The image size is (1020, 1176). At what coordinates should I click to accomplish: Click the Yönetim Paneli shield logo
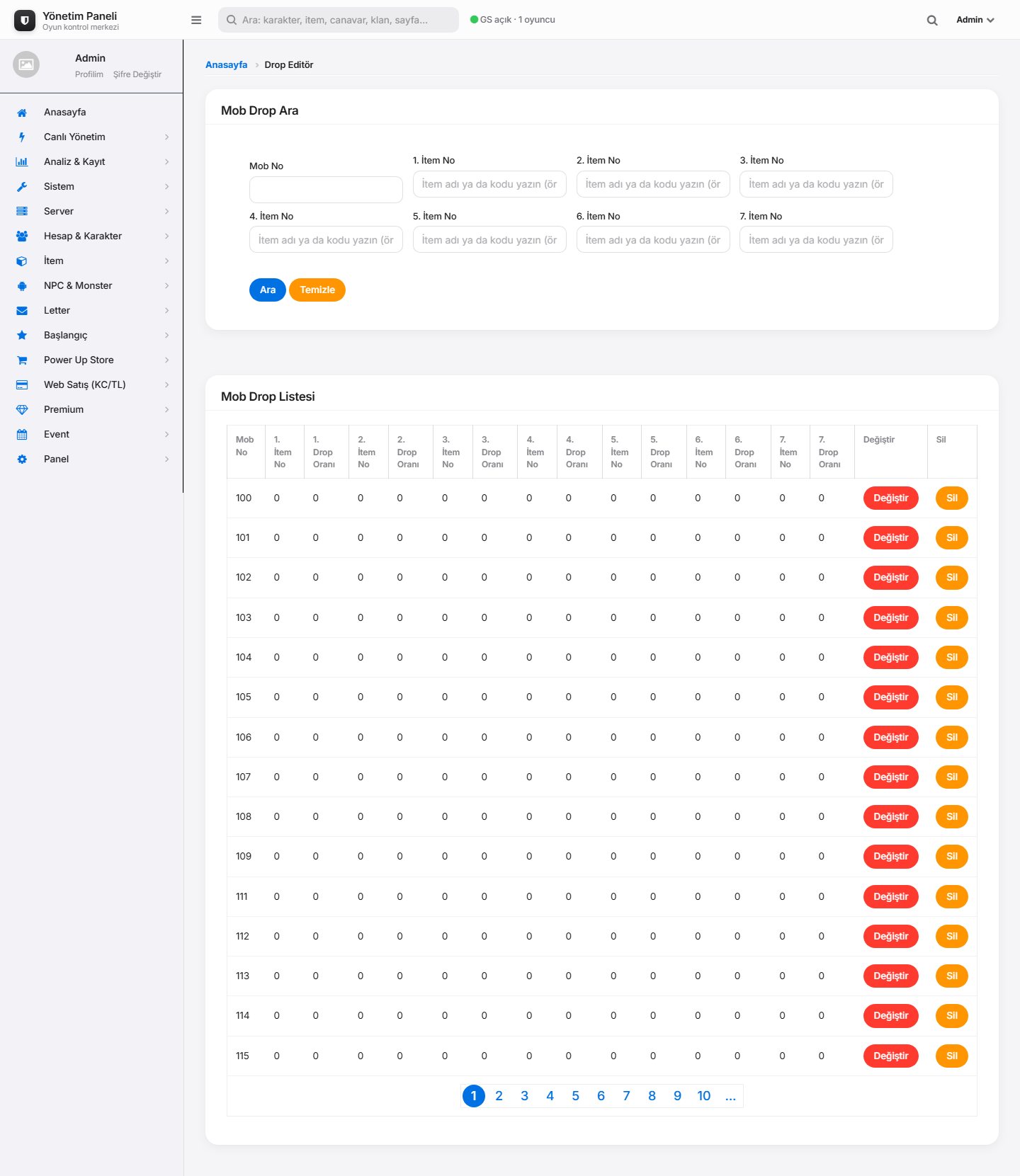coord(25,21)
